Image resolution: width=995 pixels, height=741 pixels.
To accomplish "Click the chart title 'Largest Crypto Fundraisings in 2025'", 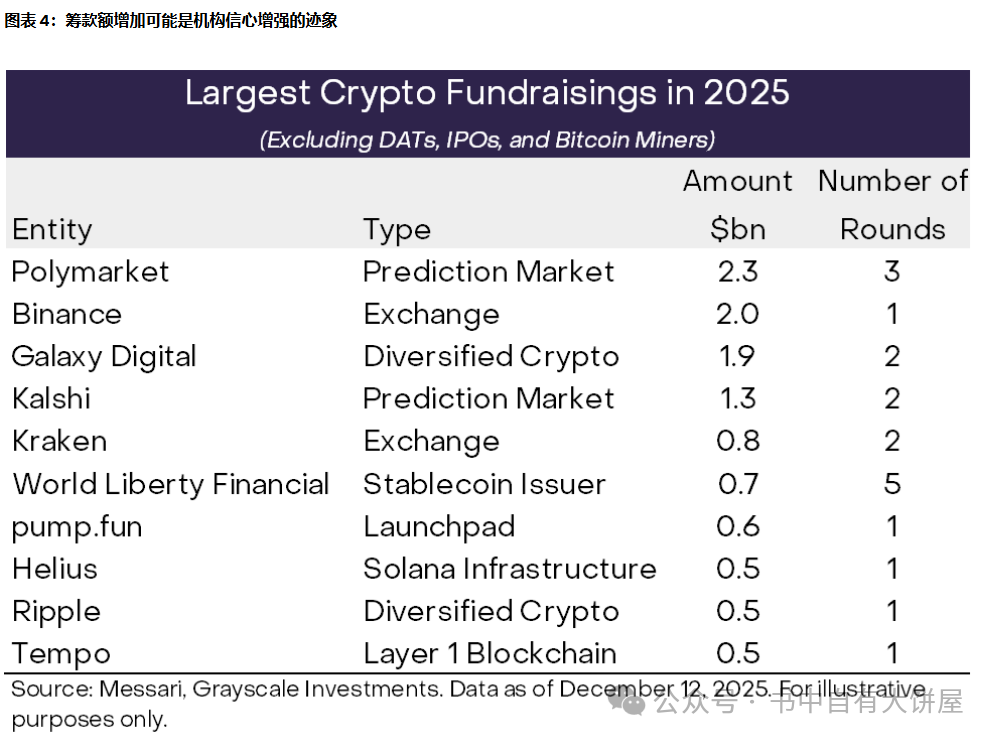I will click(487, 93).
